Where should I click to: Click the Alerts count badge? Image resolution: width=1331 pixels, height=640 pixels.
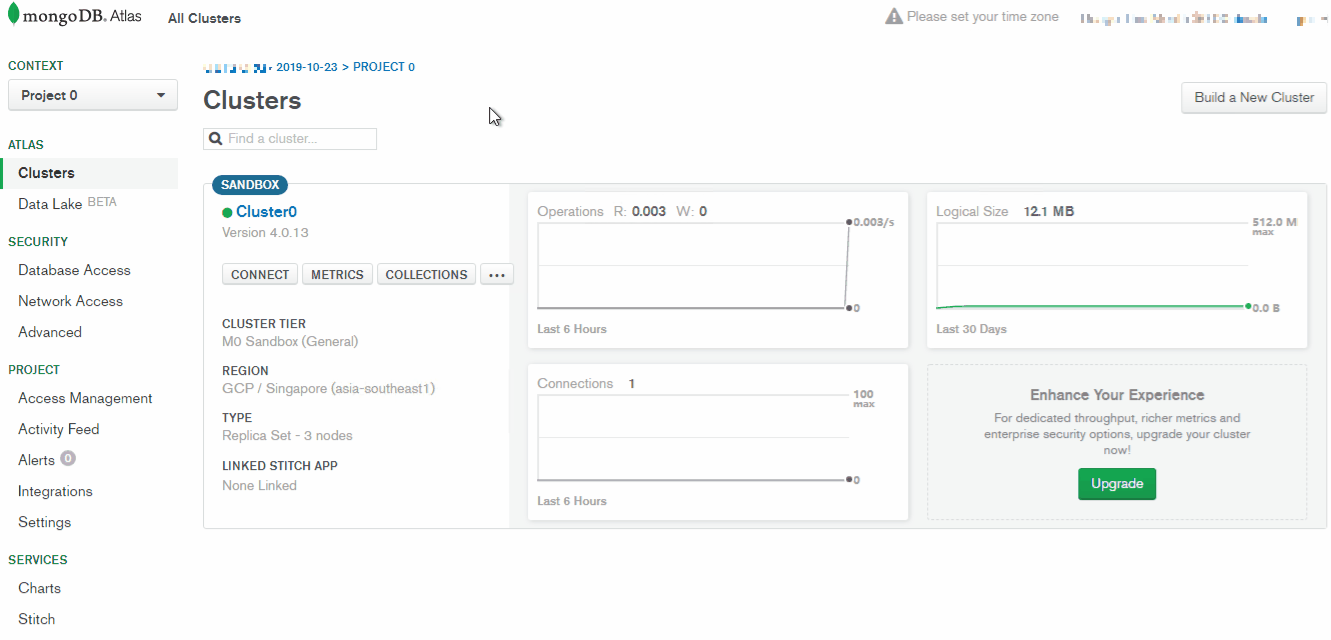[68, 459]
